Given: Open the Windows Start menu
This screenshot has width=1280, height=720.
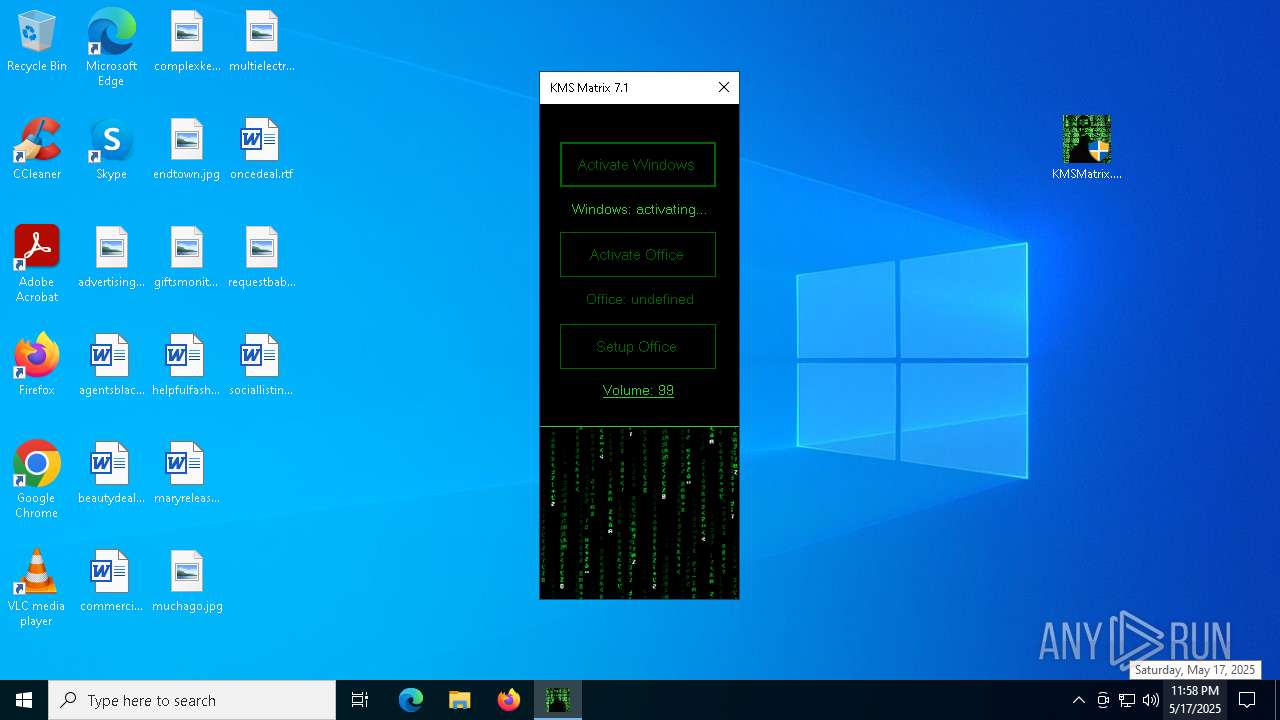Looking at the screenshot, I should point(24,700).
